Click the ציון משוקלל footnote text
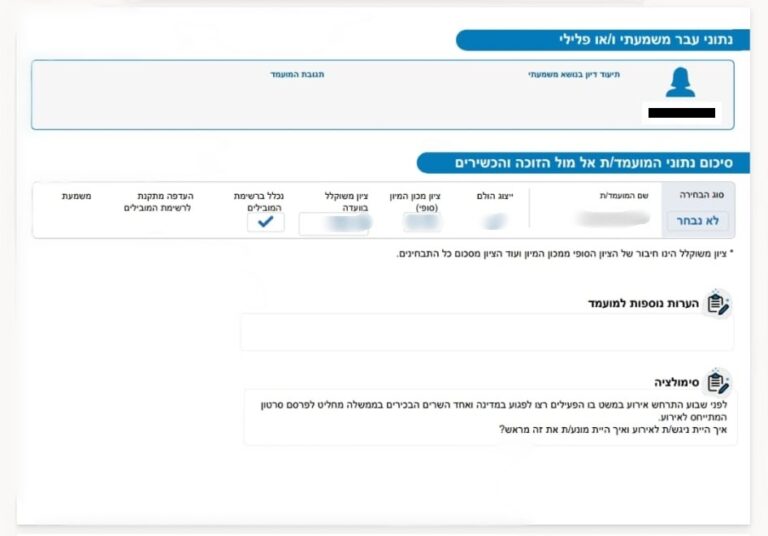 coord(565,254)
